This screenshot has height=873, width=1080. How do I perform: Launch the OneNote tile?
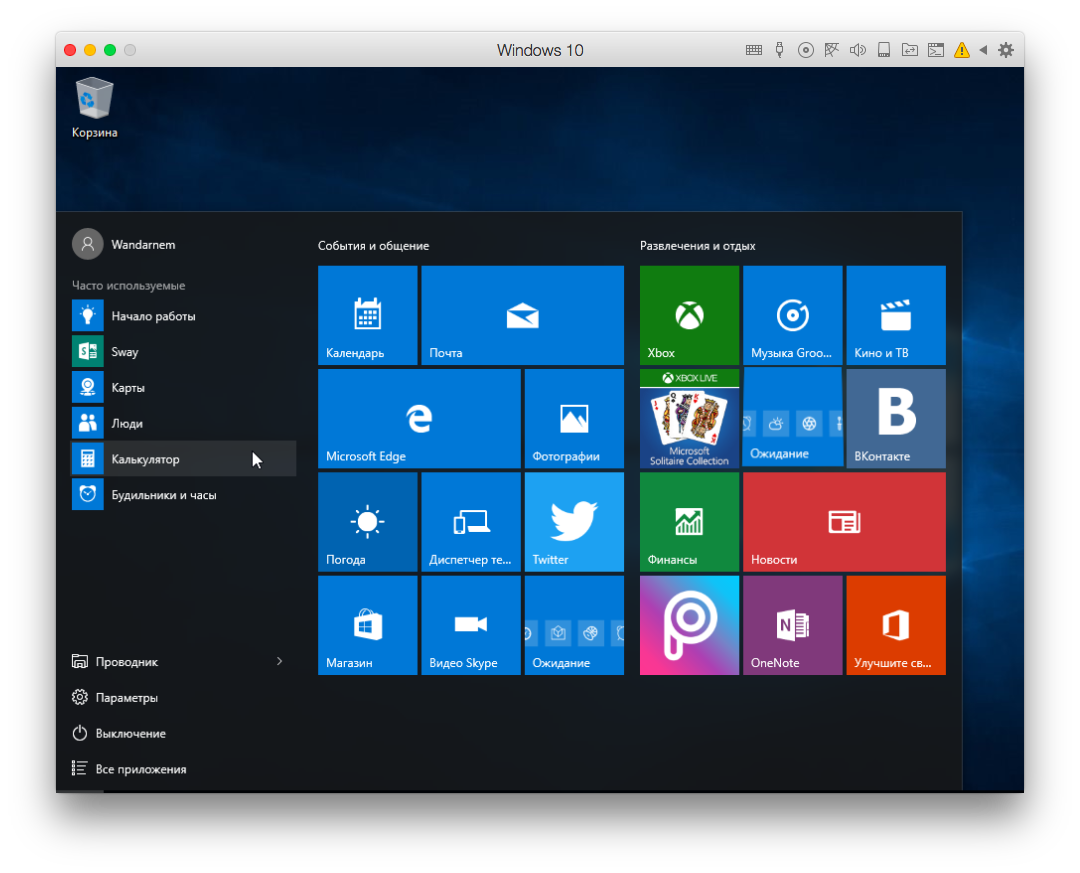[x=792, y=625]
